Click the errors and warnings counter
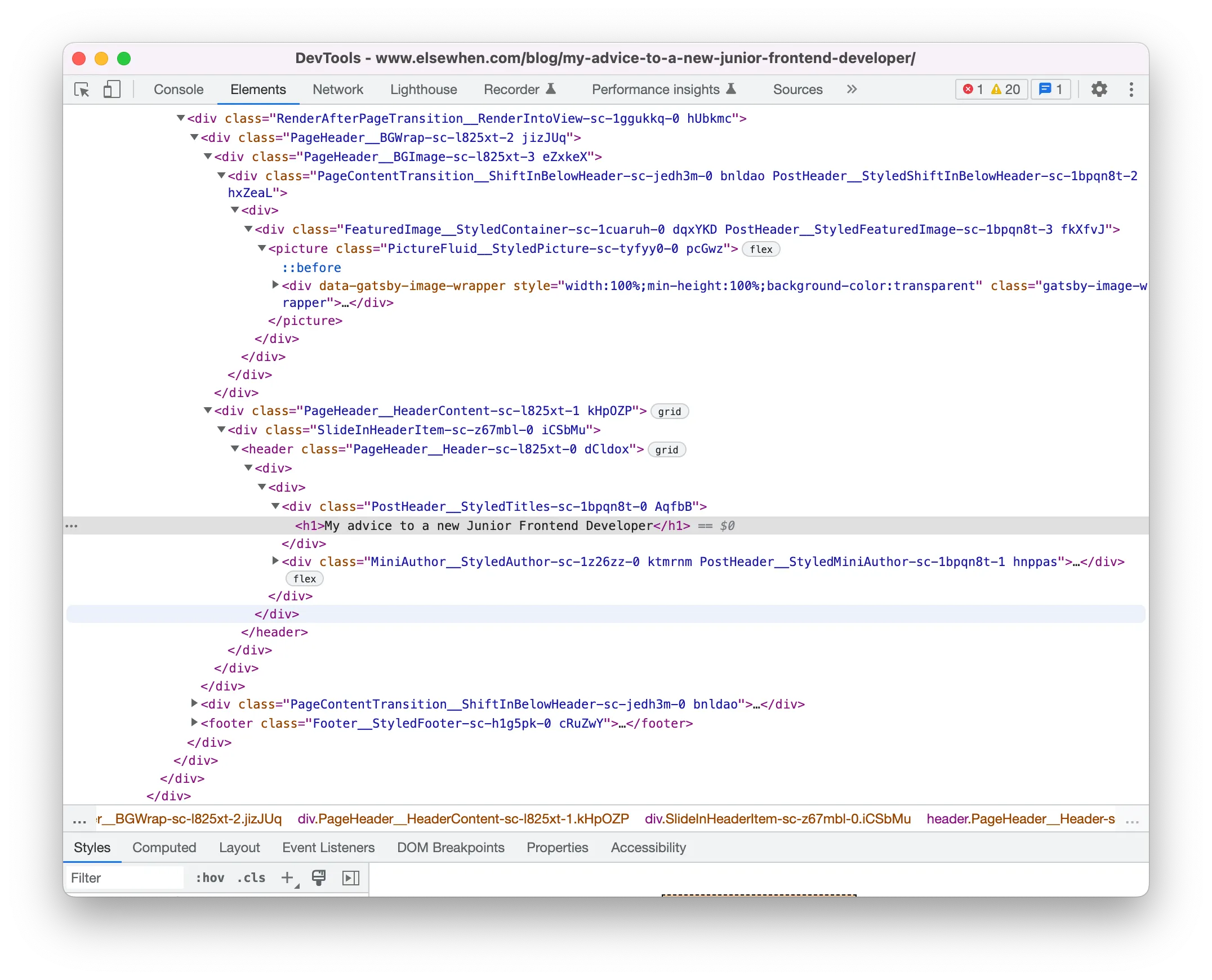 [991, 89]
